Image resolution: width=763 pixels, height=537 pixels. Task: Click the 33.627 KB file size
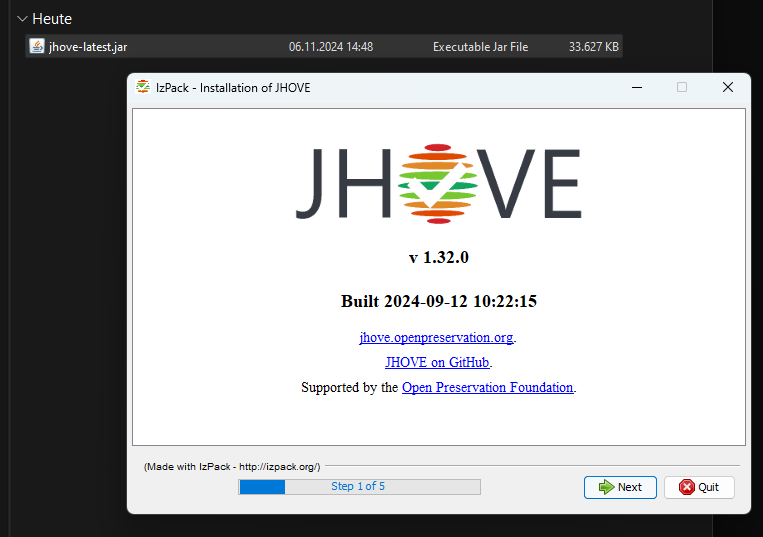click(593, 47)
